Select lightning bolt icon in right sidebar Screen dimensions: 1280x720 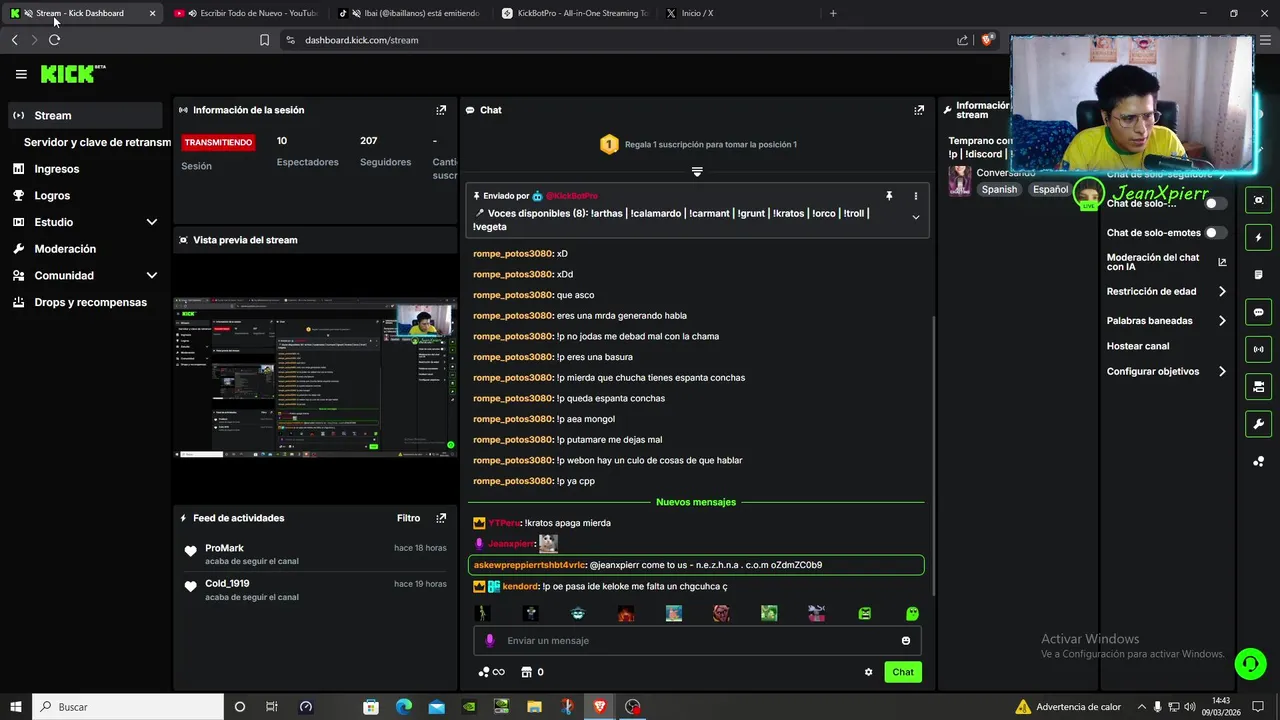(1259, 237)
